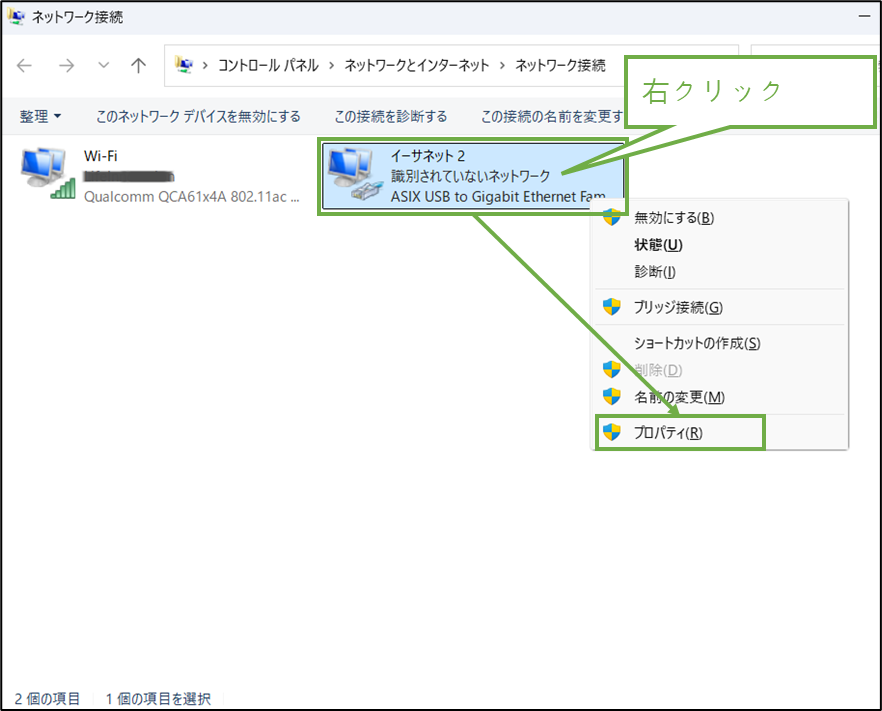Viewport: 882px width, 711px height.
Task: Choose プロパティ(R) from context menu
Action: [x=720, y=433]
